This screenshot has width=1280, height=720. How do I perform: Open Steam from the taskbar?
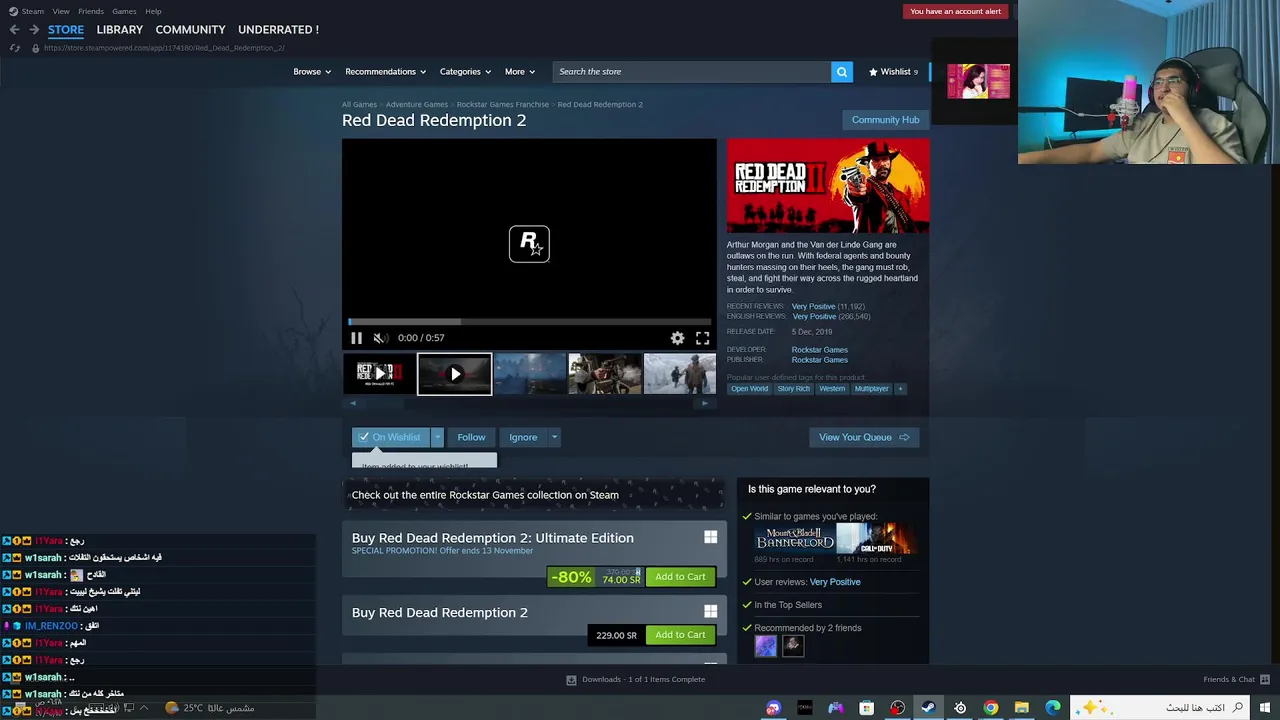click(928, 708)
